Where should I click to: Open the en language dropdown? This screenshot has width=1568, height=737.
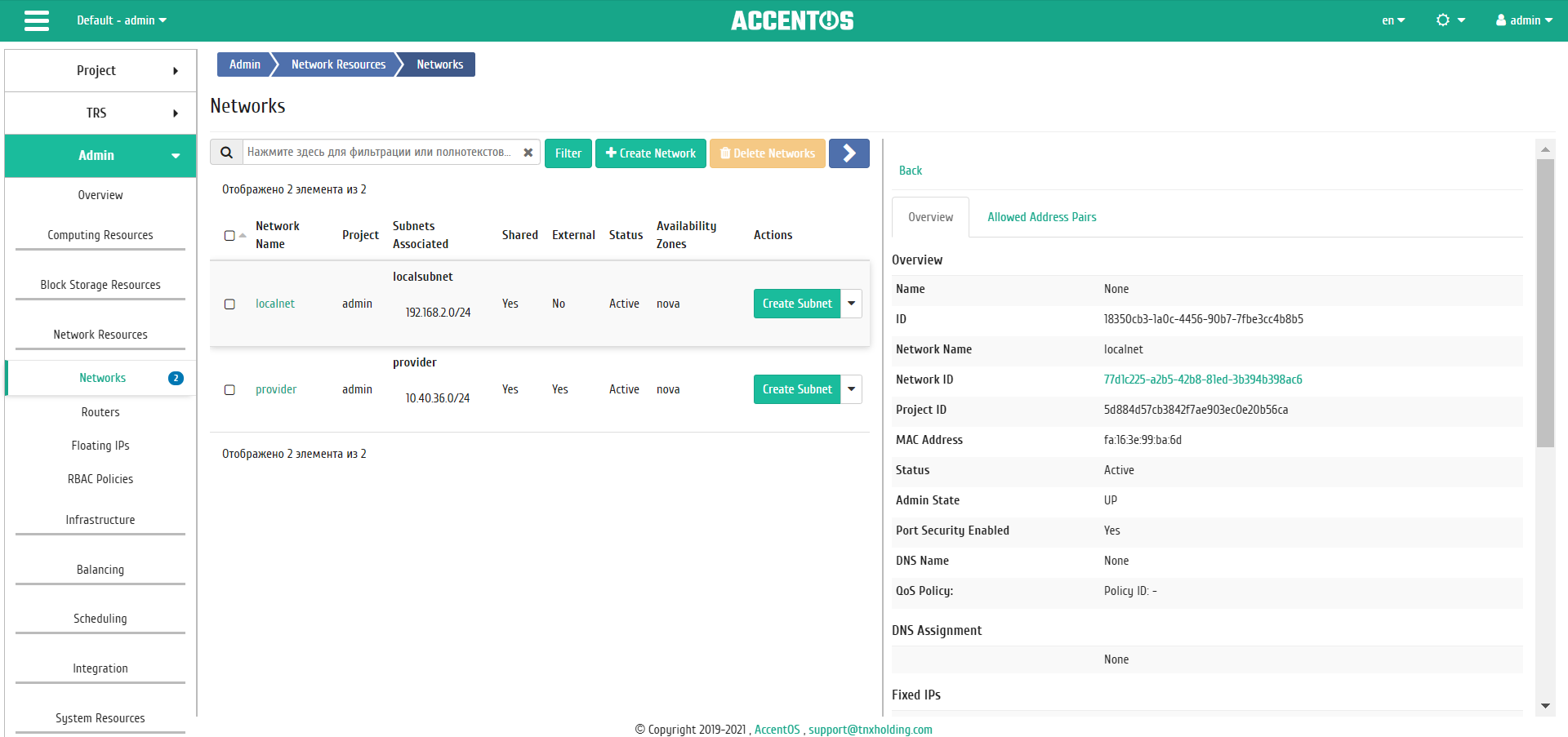click(x=1393, y=20)
